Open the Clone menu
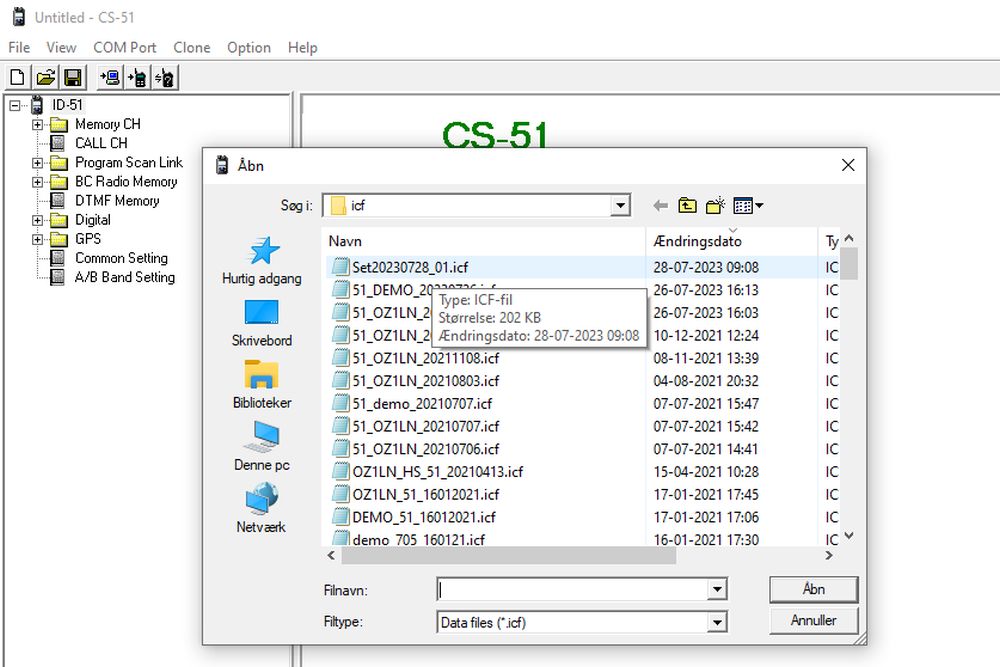1000x667 pixels. click(x=192, y=48)
